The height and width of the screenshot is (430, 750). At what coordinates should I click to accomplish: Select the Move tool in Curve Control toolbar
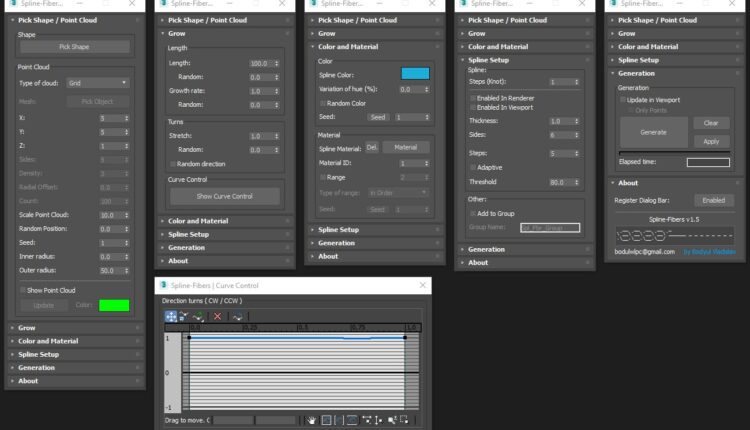(171, 316)
